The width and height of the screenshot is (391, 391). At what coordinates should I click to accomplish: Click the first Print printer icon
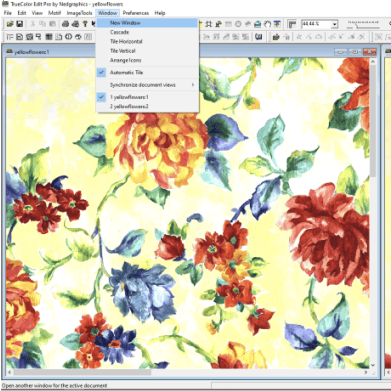coord(65,24)
